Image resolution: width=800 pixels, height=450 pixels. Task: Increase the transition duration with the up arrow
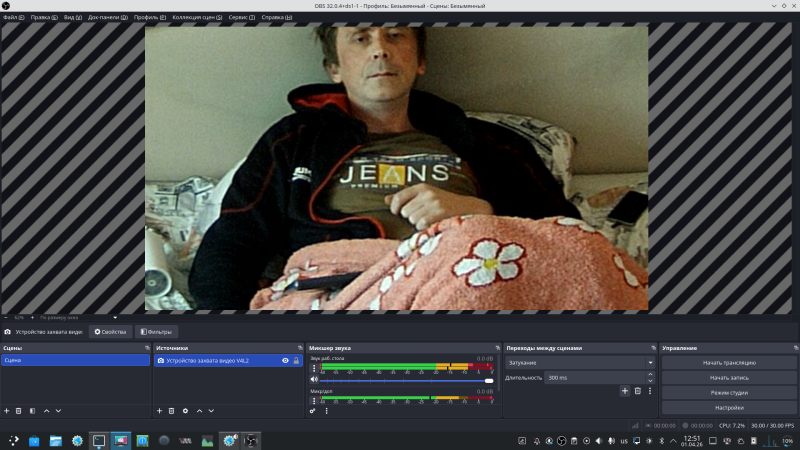coord(651,375)
